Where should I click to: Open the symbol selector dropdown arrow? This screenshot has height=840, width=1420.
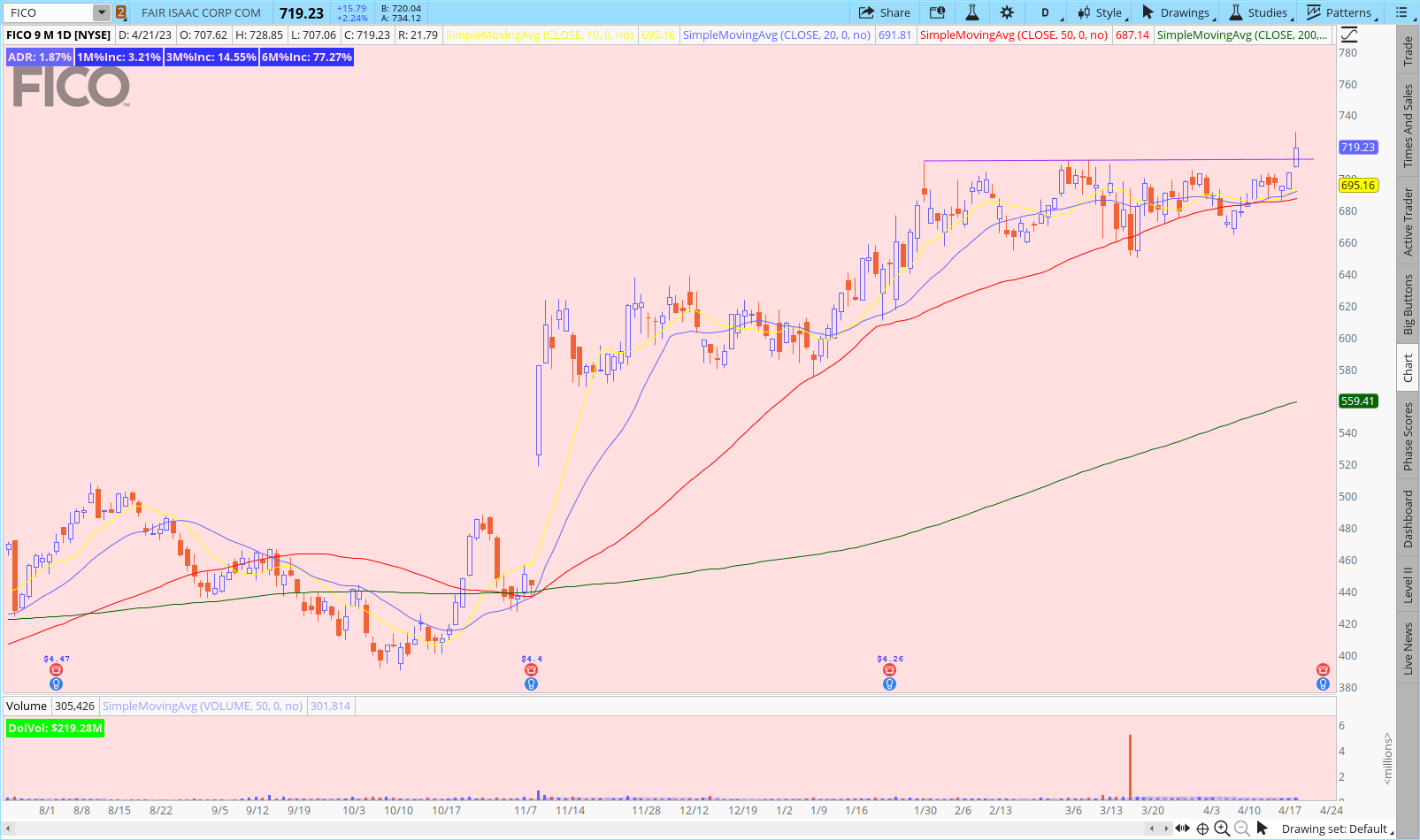pos(102,12)
